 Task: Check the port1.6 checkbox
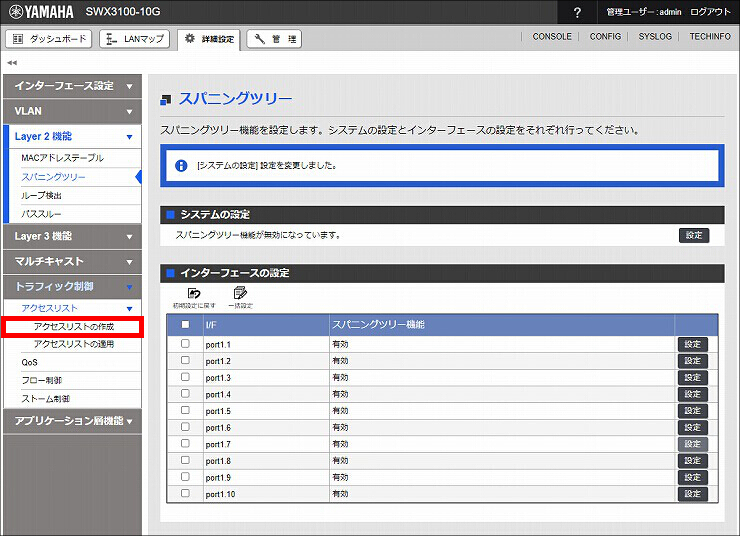click(x=185, y=427)
